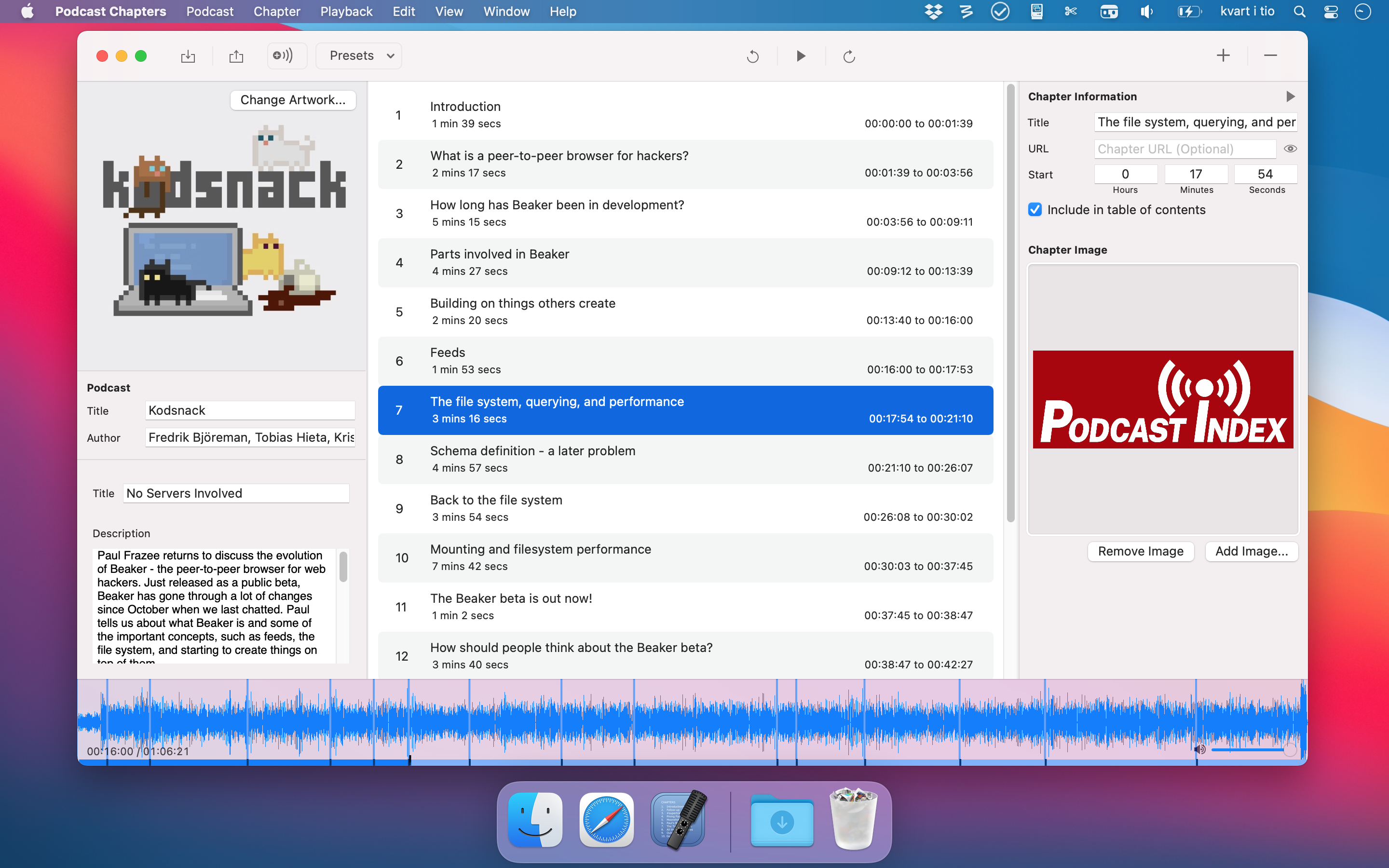Click the Podcast Index chapter image
The height and width of the screenshot is (868, 1389).
pos(1162,398)
